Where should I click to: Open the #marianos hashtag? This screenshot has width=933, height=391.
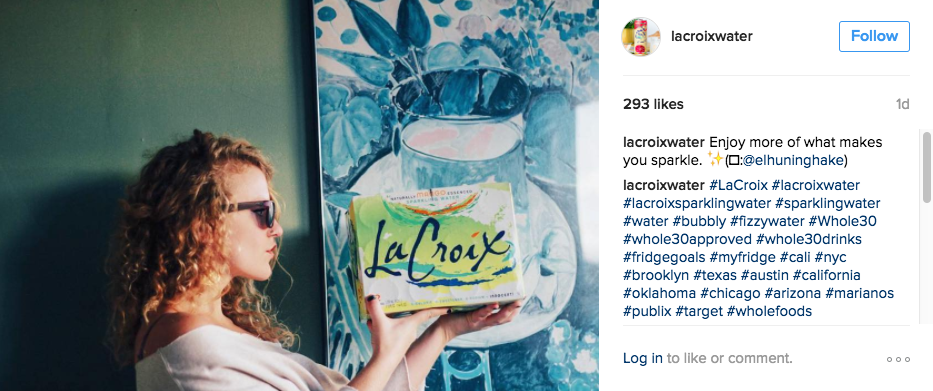pyautogui.click(x=860, y=293)
